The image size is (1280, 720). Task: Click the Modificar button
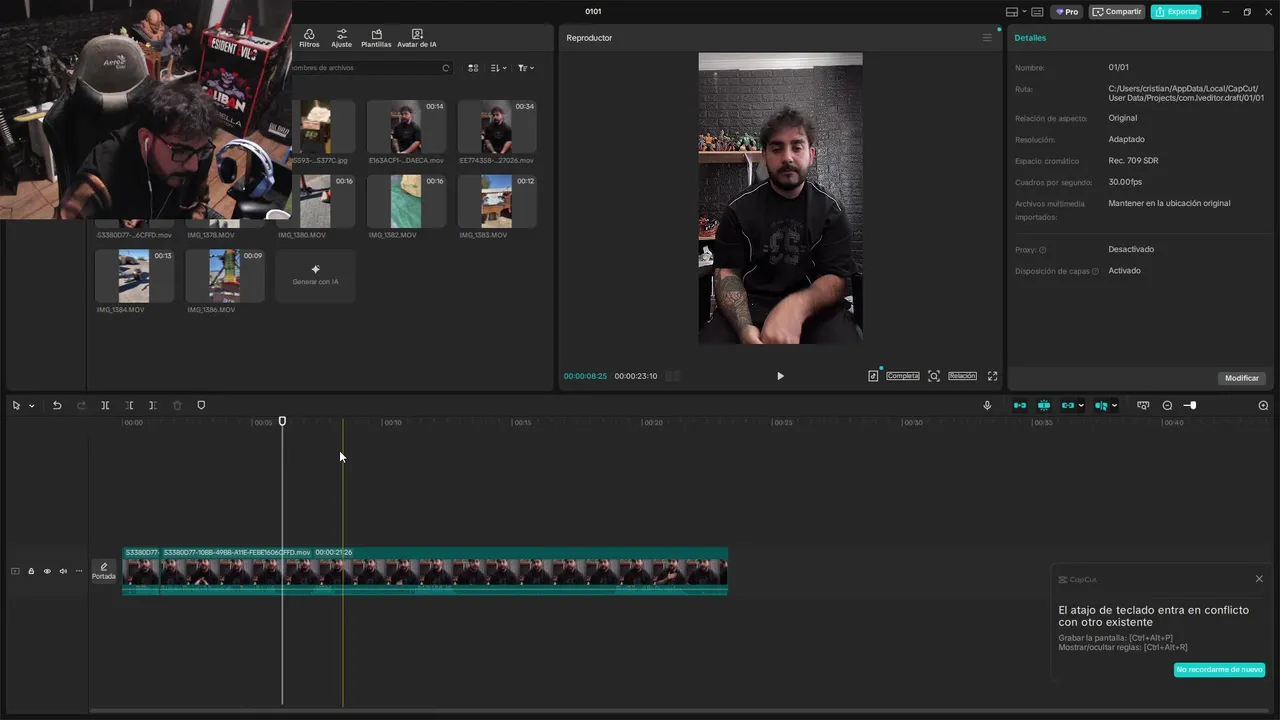1242,378
